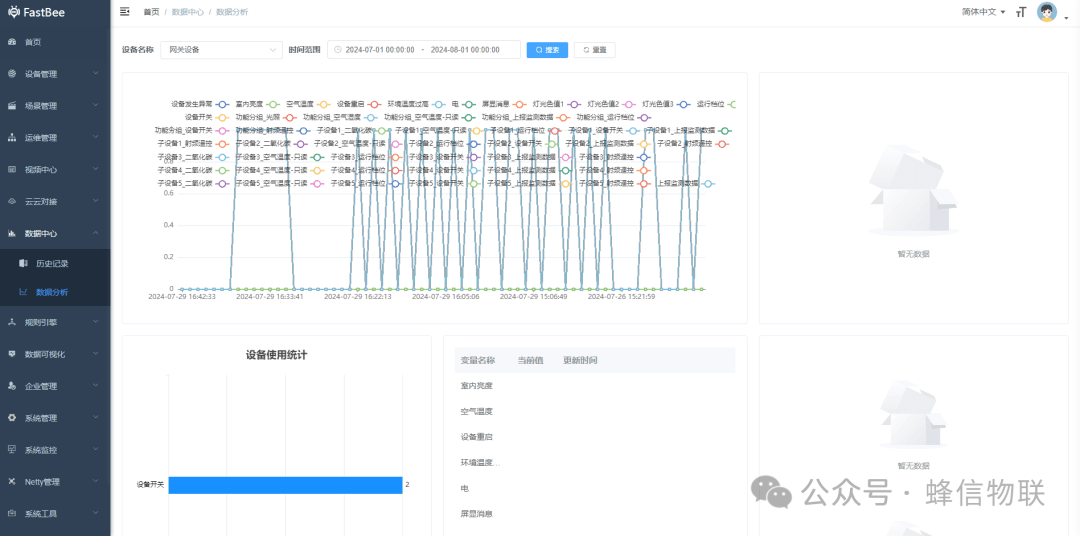Viewport: 1080px width, 536px height.
Task: Toggle the 室内亮度 legend series in chart
Action: tap(257, 104)
